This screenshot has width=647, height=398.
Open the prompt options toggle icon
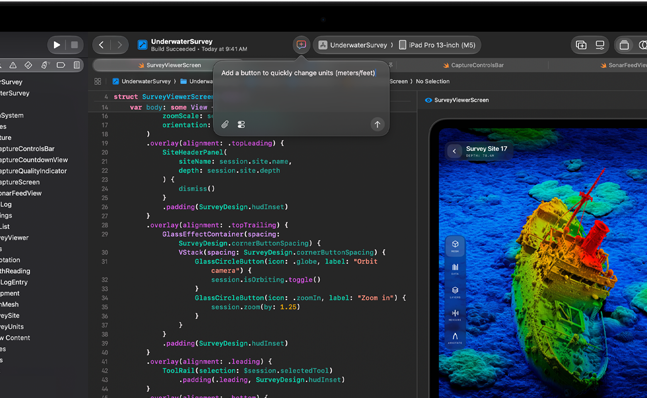click(x=241, y=124)
